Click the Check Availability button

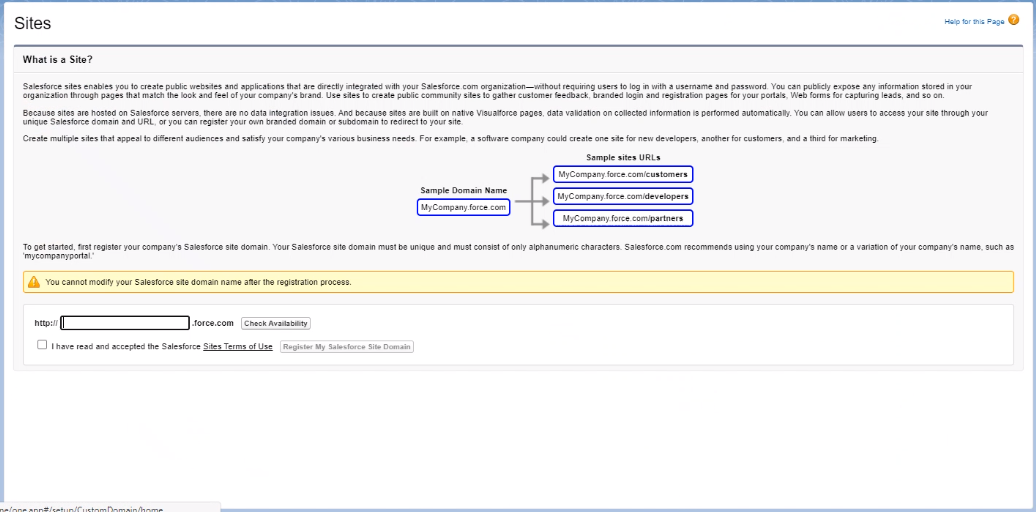pyautogui.click(x=276, y=324)
